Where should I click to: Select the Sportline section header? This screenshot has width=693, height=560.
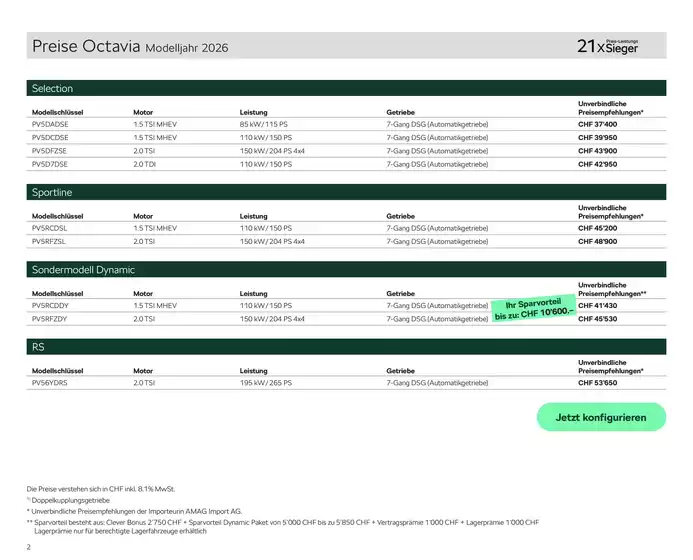346,192
